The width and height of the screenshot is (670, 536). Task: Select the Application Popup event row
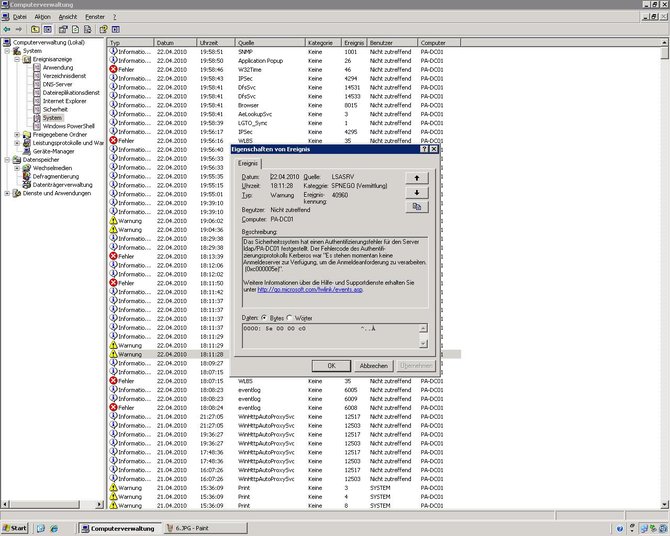pos(284,61)
